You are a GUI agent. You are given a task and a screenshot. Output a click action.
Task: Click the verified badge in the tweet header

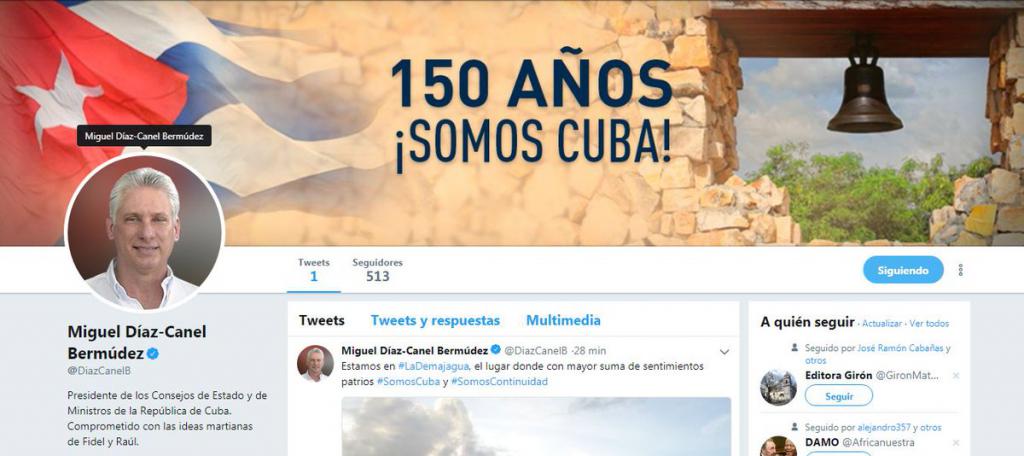[496, 350]
